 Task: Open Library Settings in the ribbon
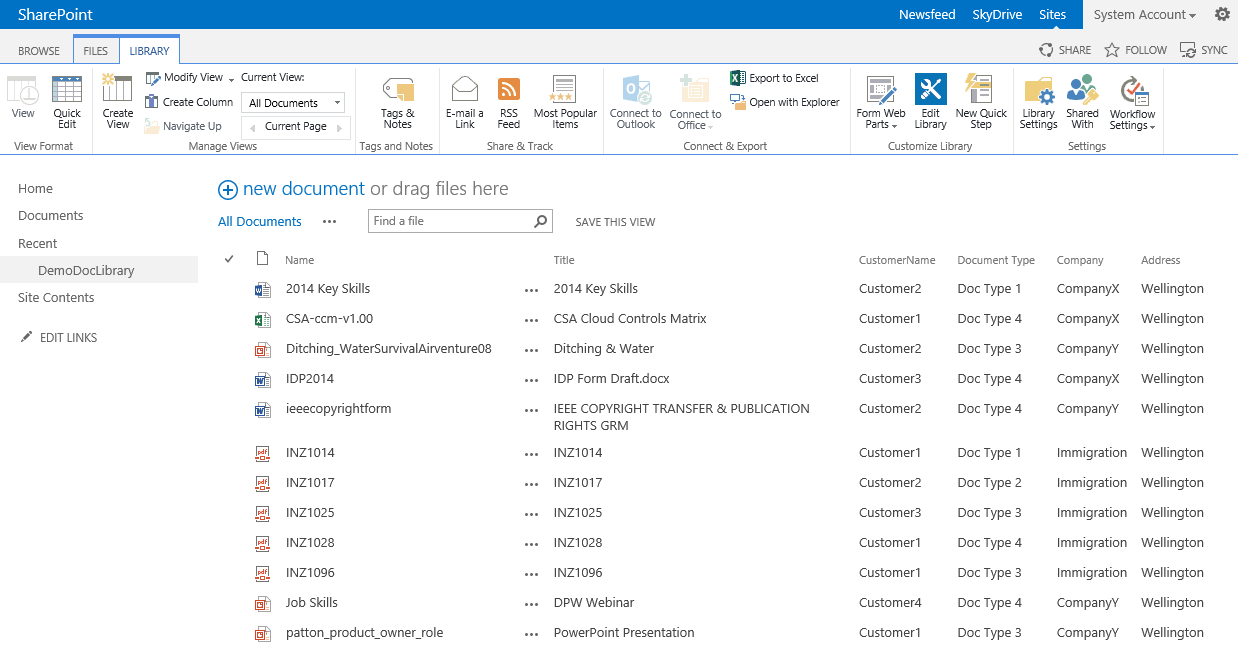tap(1038, 102)
